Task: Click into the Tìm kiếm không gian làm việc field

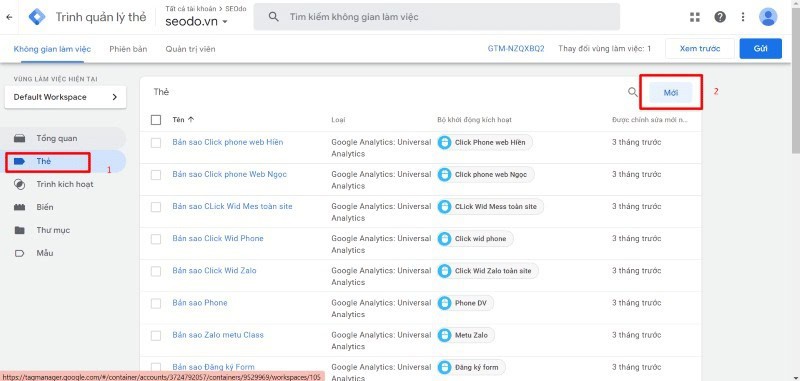Action: click(x=437, y=17)
